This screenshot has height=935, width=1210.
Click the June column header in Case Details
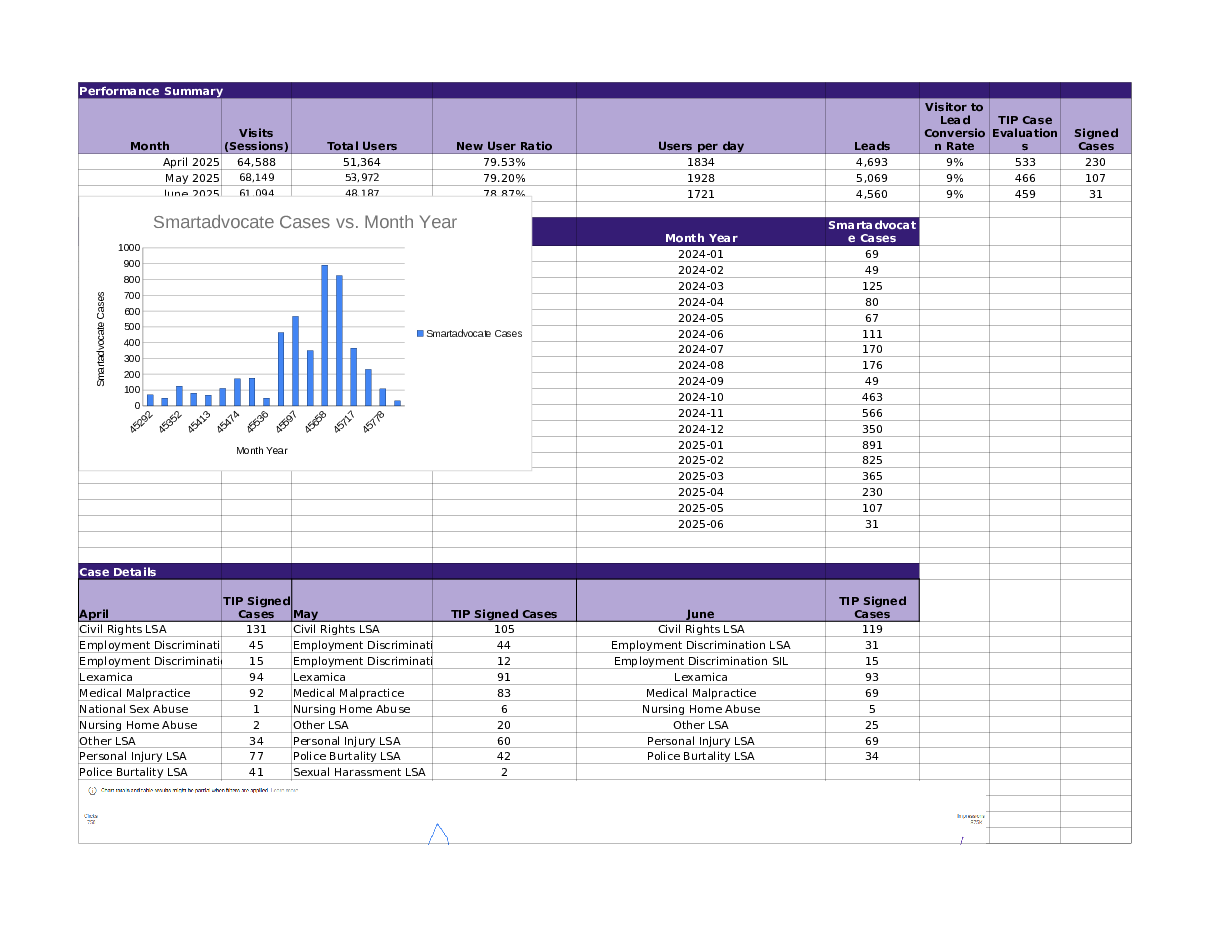(700, 614)
